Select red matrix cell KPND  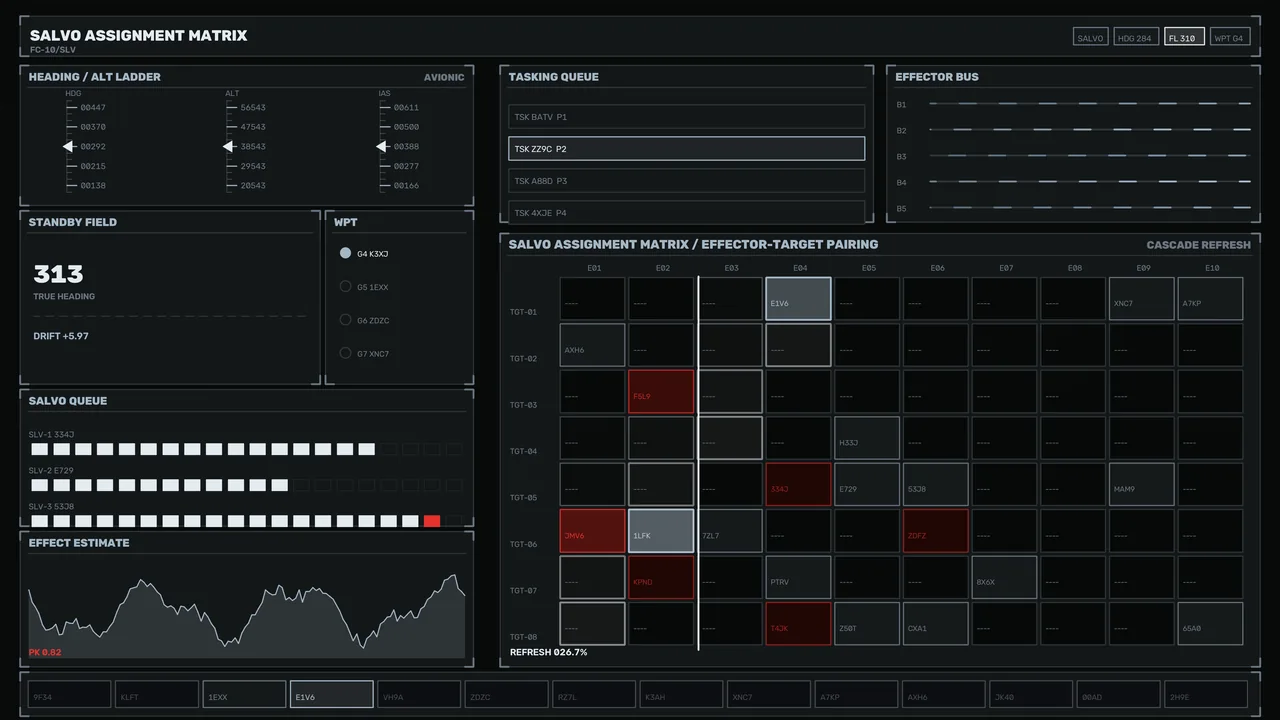tap(661, 577)
